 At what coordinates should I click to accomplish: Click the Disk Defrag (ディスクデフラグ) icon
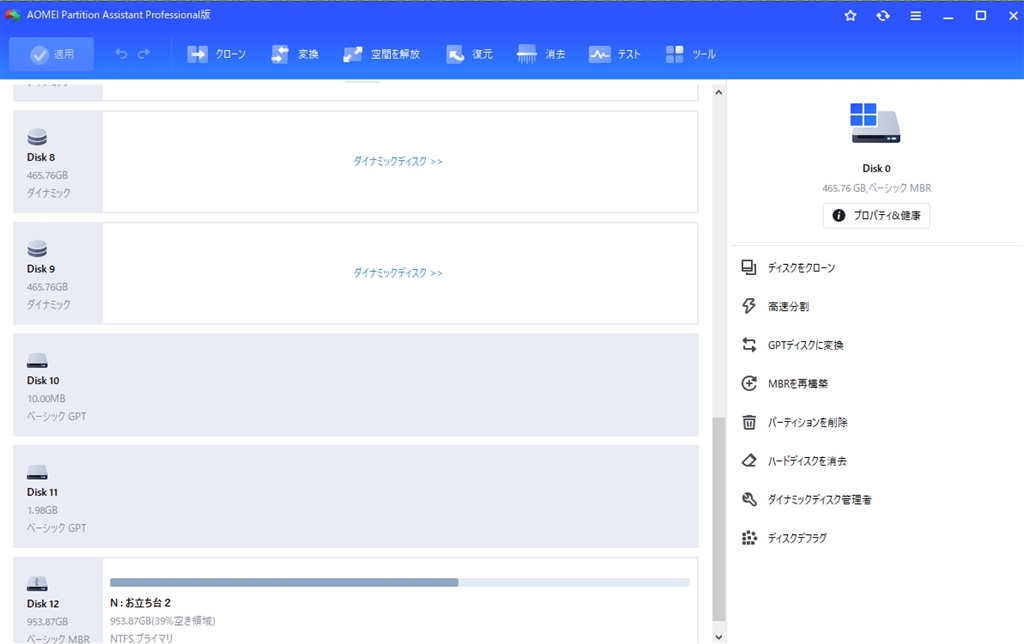point(749,538)
